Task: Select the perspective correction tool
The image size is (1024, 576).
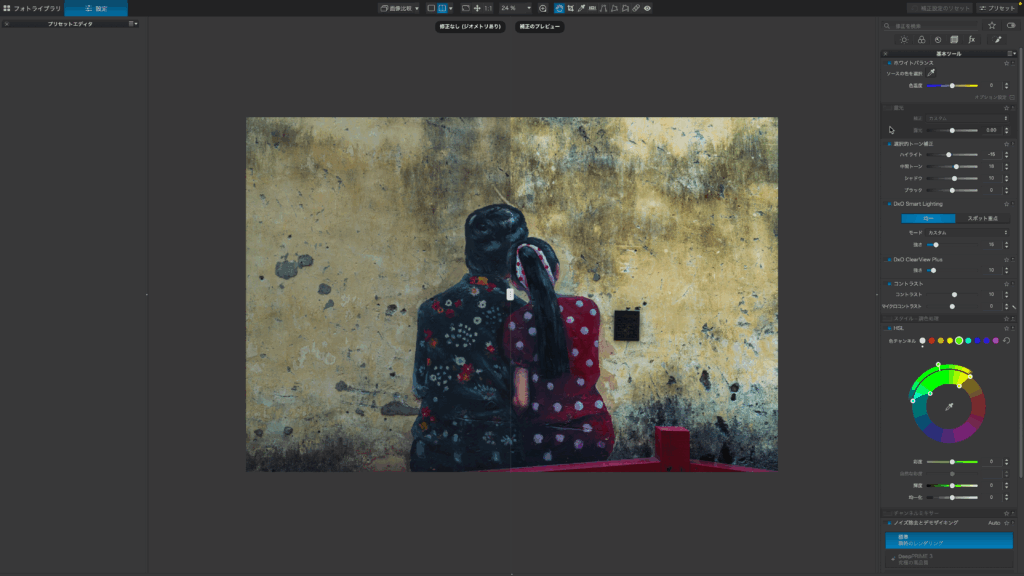Action: point(603,8)
